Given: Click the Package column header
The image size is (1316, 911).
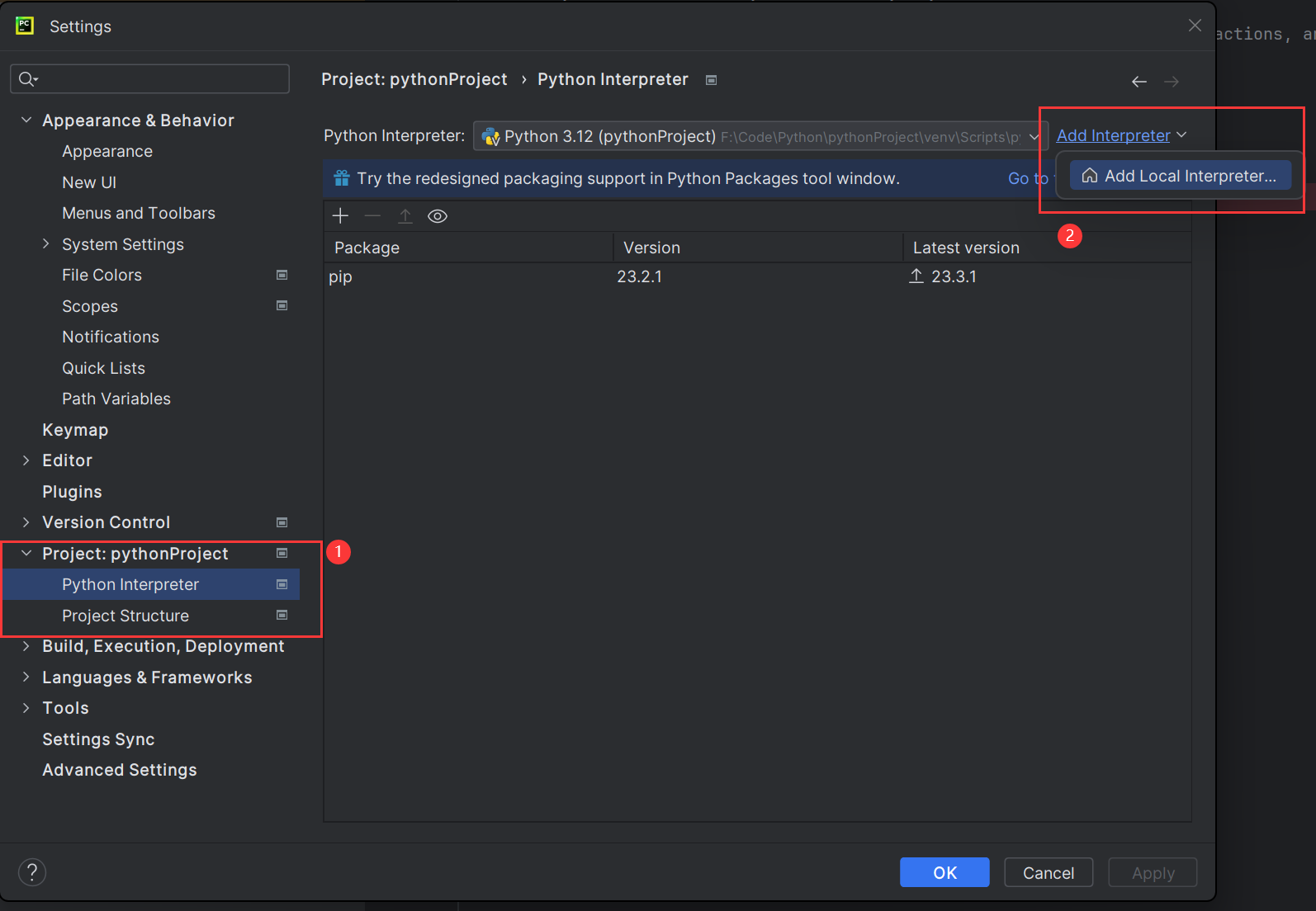Looking at the screenshot, I should pyautogui.click(x=468, y=248).
